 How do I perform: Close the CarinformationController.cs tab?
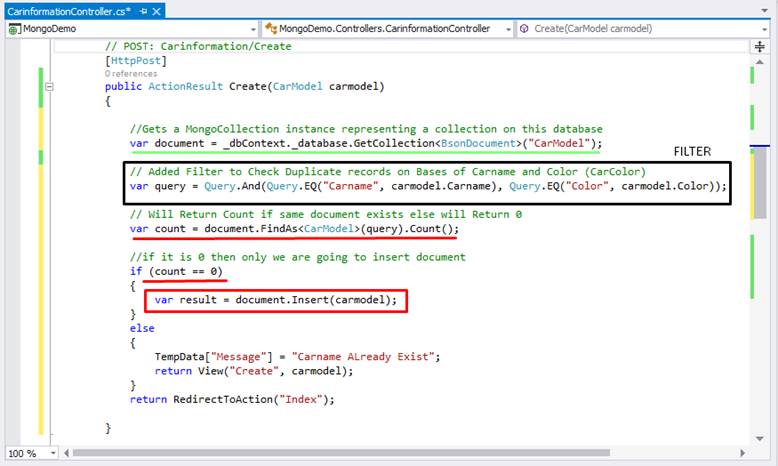point(156,11)
